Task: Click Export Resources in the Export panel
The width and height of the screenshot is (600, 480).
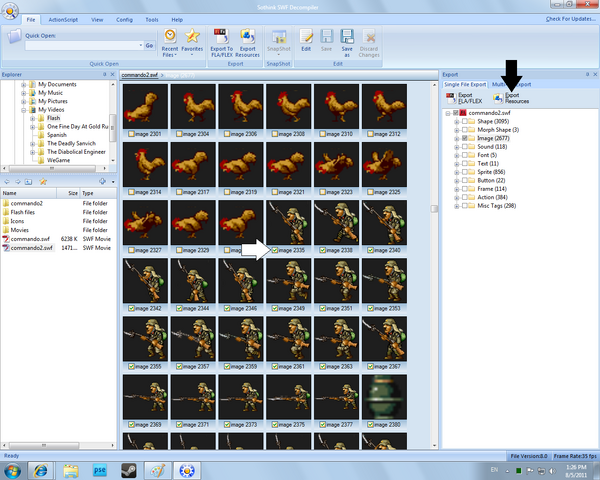Action: (x=511, y=98)
